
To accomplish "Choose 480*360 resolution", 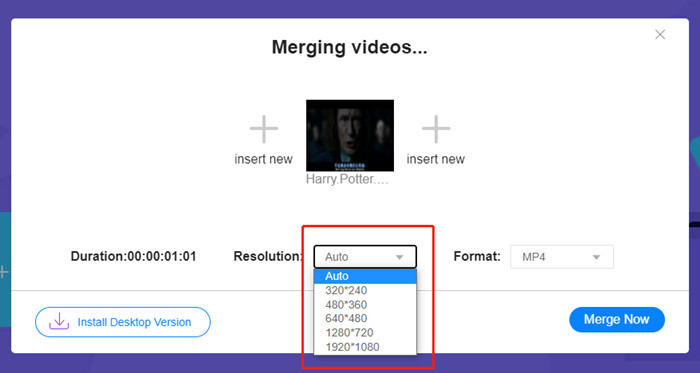I will (365, 305).
